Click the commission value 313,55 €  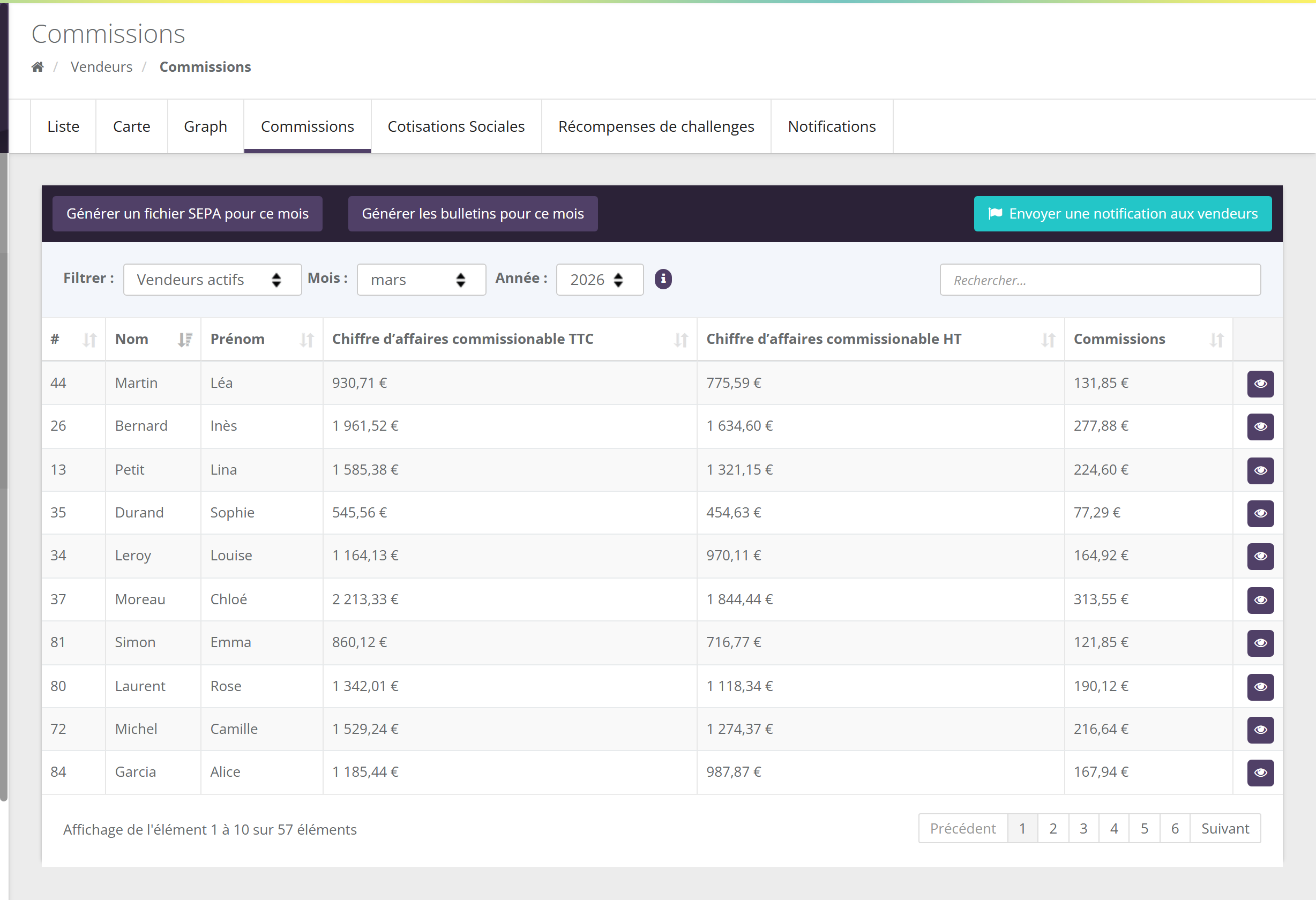tap(1101, 599)
